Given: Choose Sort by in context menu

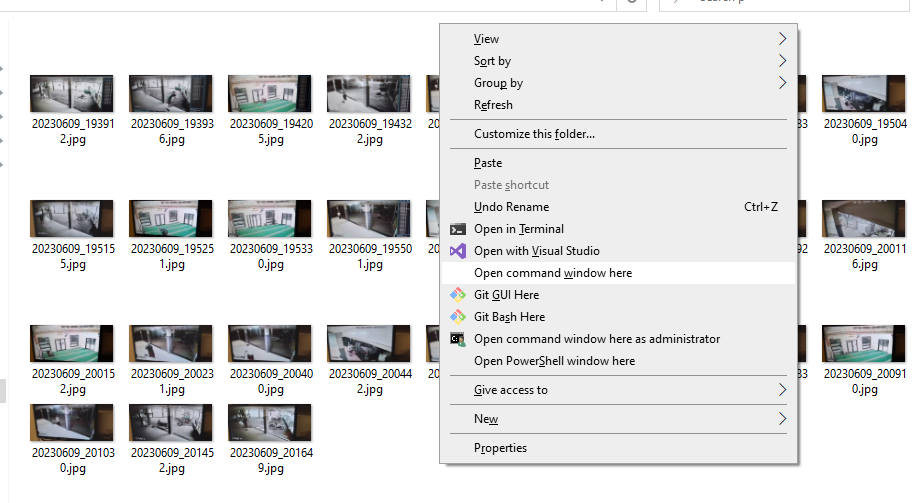Looking at the screenshot, I should point(618,61).
